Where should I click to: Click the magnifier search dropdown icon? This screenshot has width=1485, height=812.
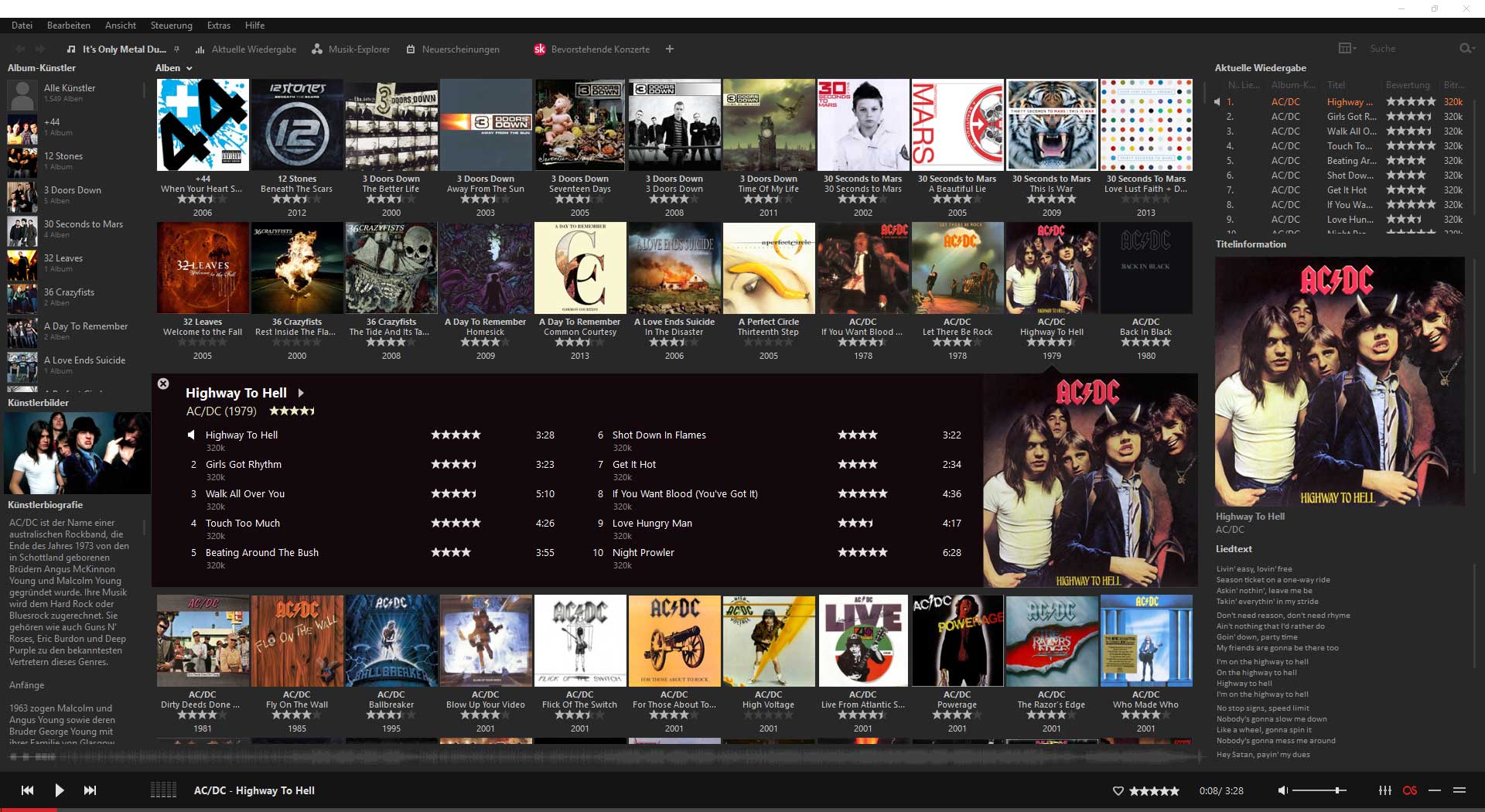(1466, 48)
